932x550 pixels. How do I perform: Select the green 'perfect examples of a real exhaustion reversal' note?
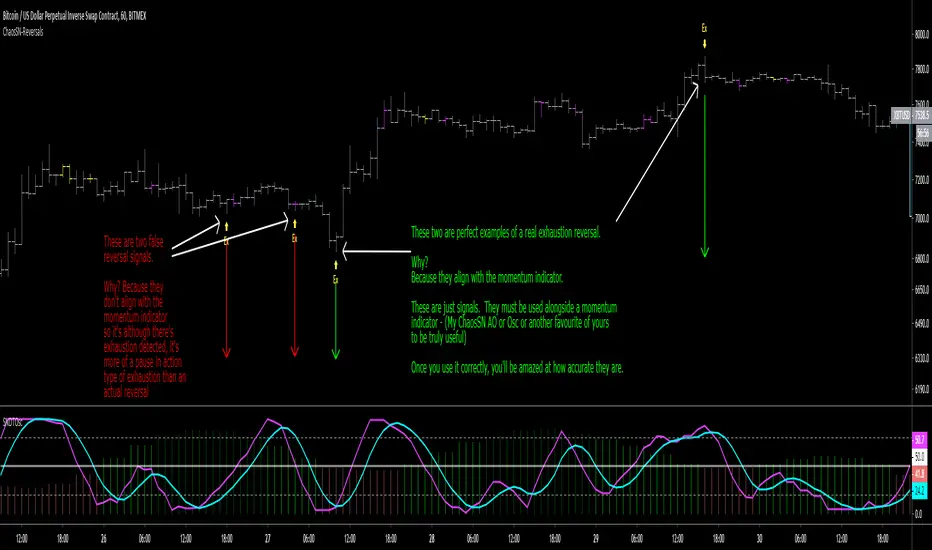[506, 233]
